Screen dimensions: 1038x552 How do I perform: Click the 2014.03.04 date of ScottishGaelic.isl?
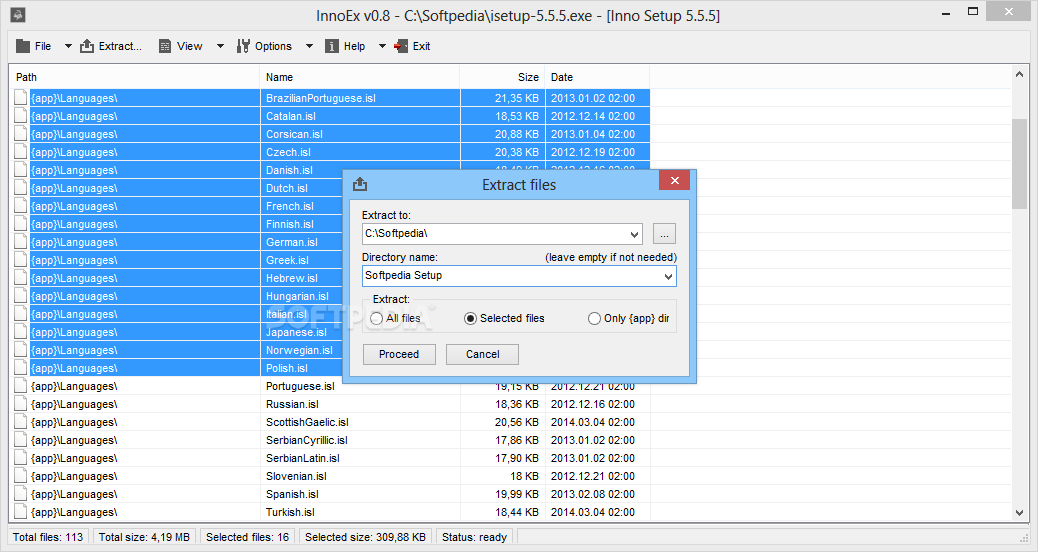592,422
